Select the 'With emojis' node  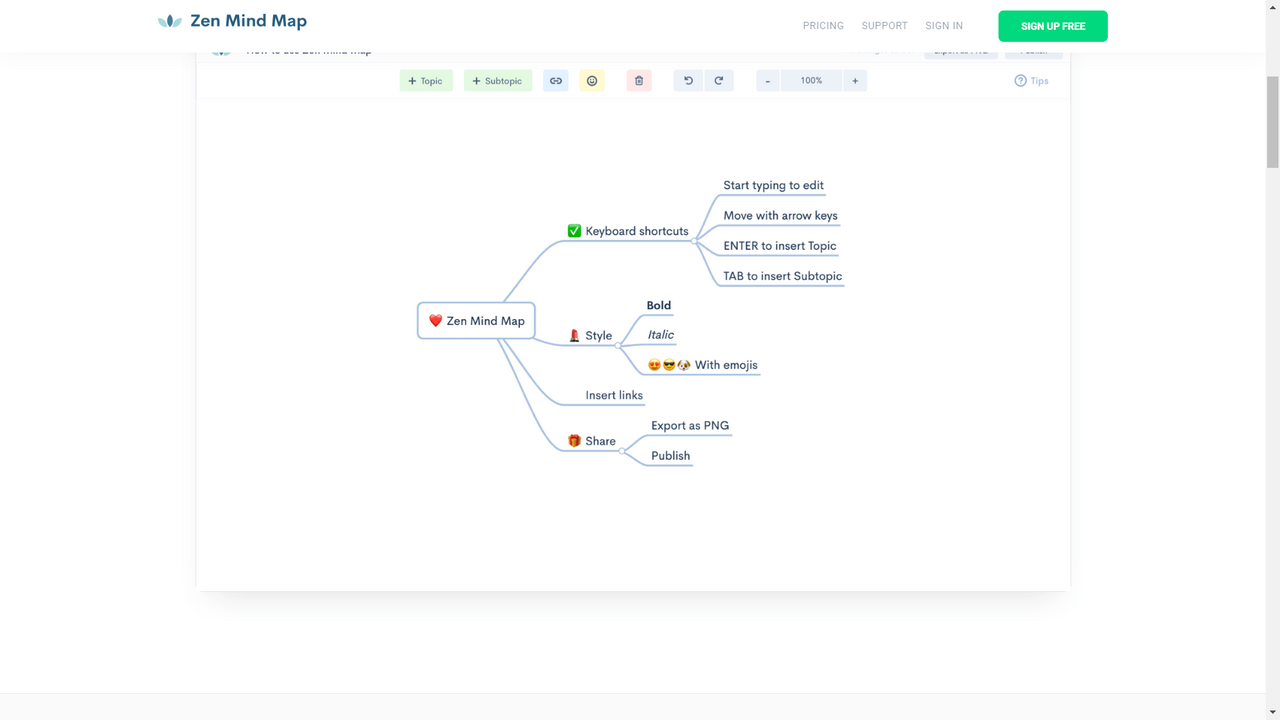point(703,365)
